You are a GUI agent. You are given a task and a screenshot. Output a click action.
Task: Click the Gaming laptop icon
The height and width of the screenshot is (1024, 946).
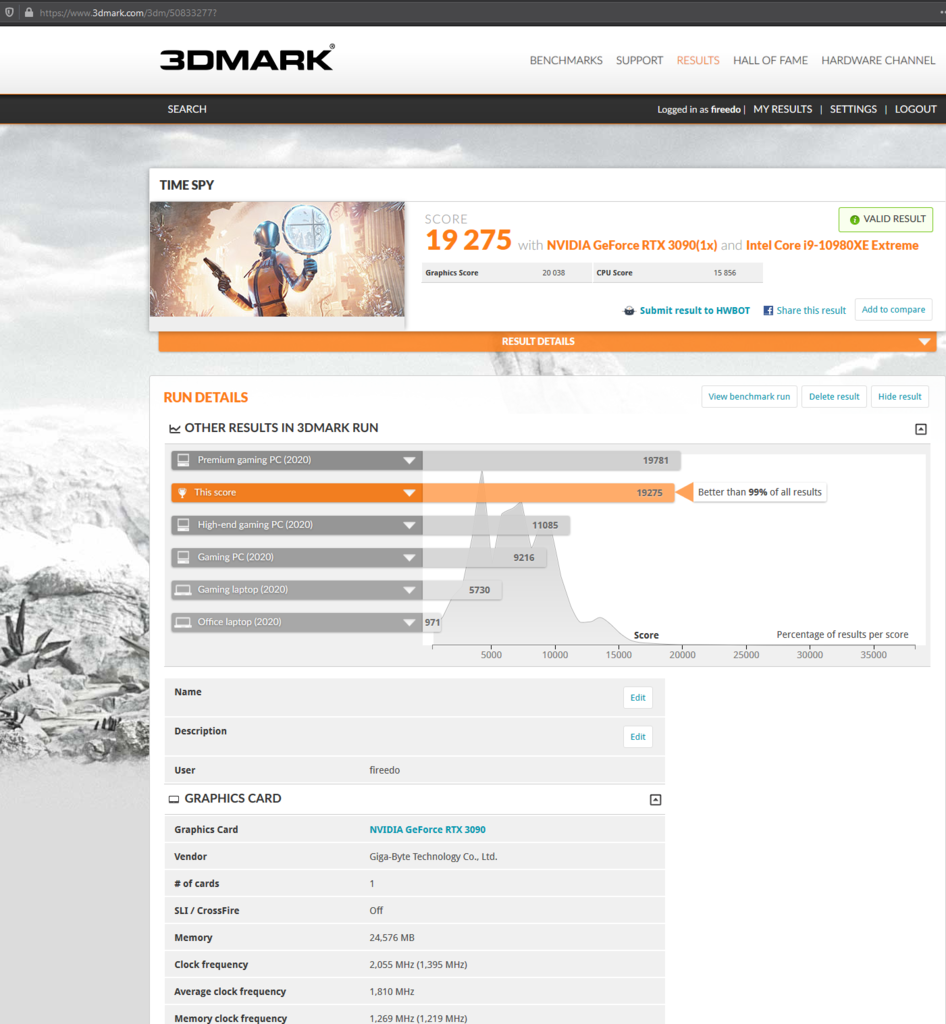coord(182,590)
